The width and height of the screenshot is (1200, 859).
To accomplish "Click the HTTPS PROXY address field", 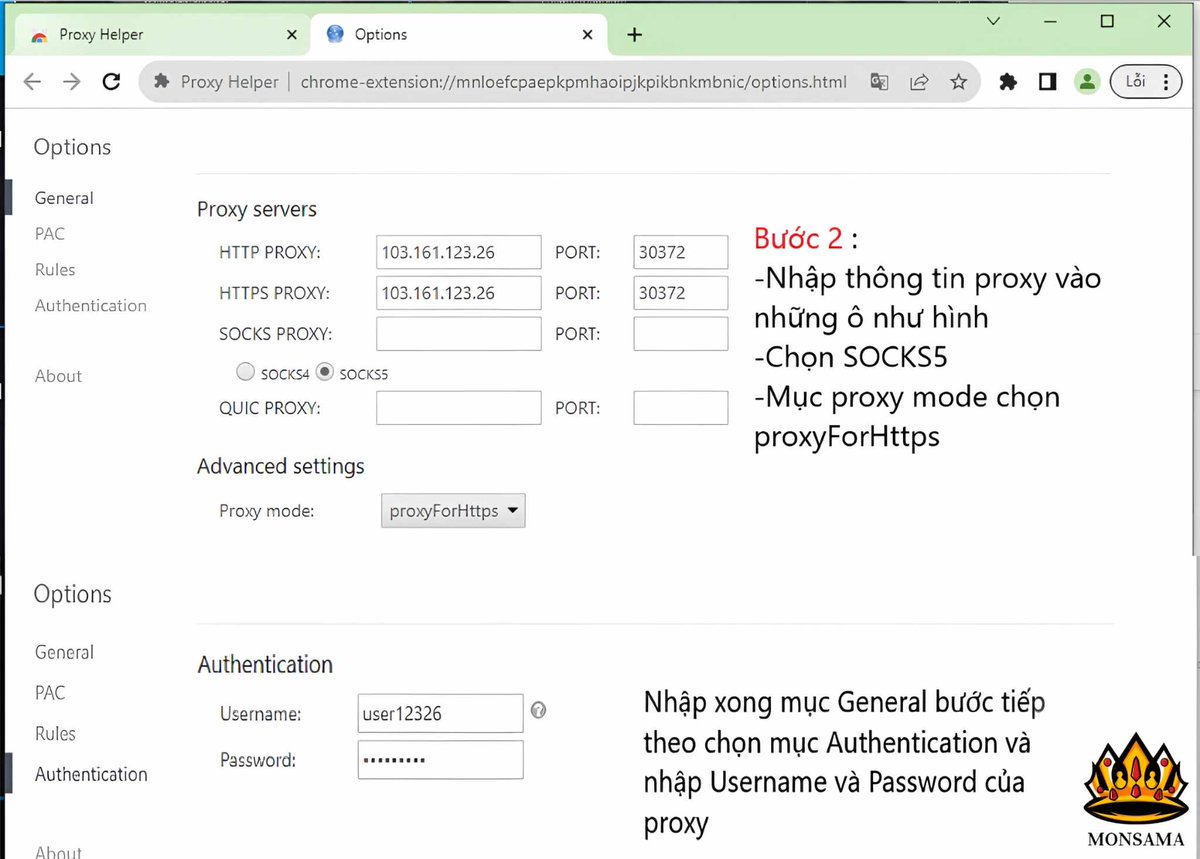I will [x=459, y=293].
